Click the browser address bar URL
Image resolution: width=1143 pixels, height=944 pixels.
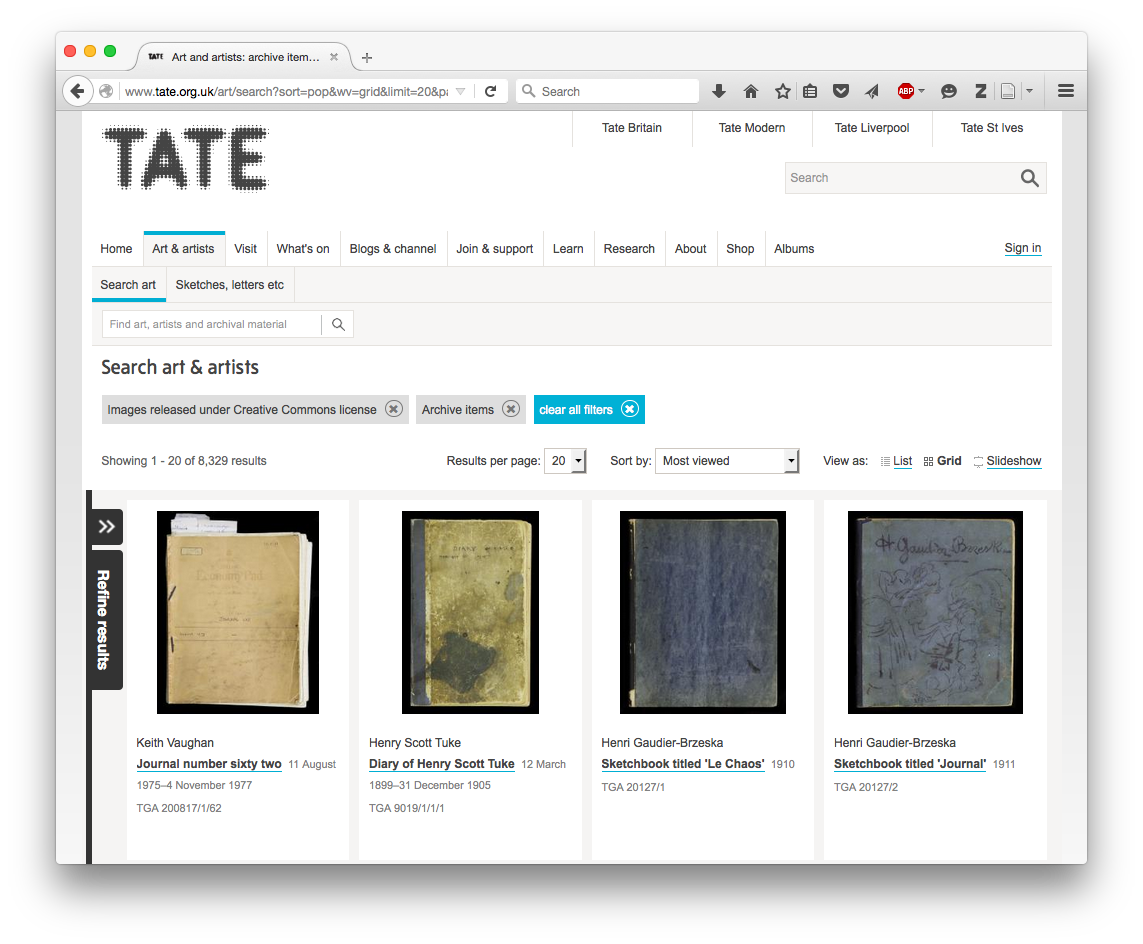(x=286, y=91)
